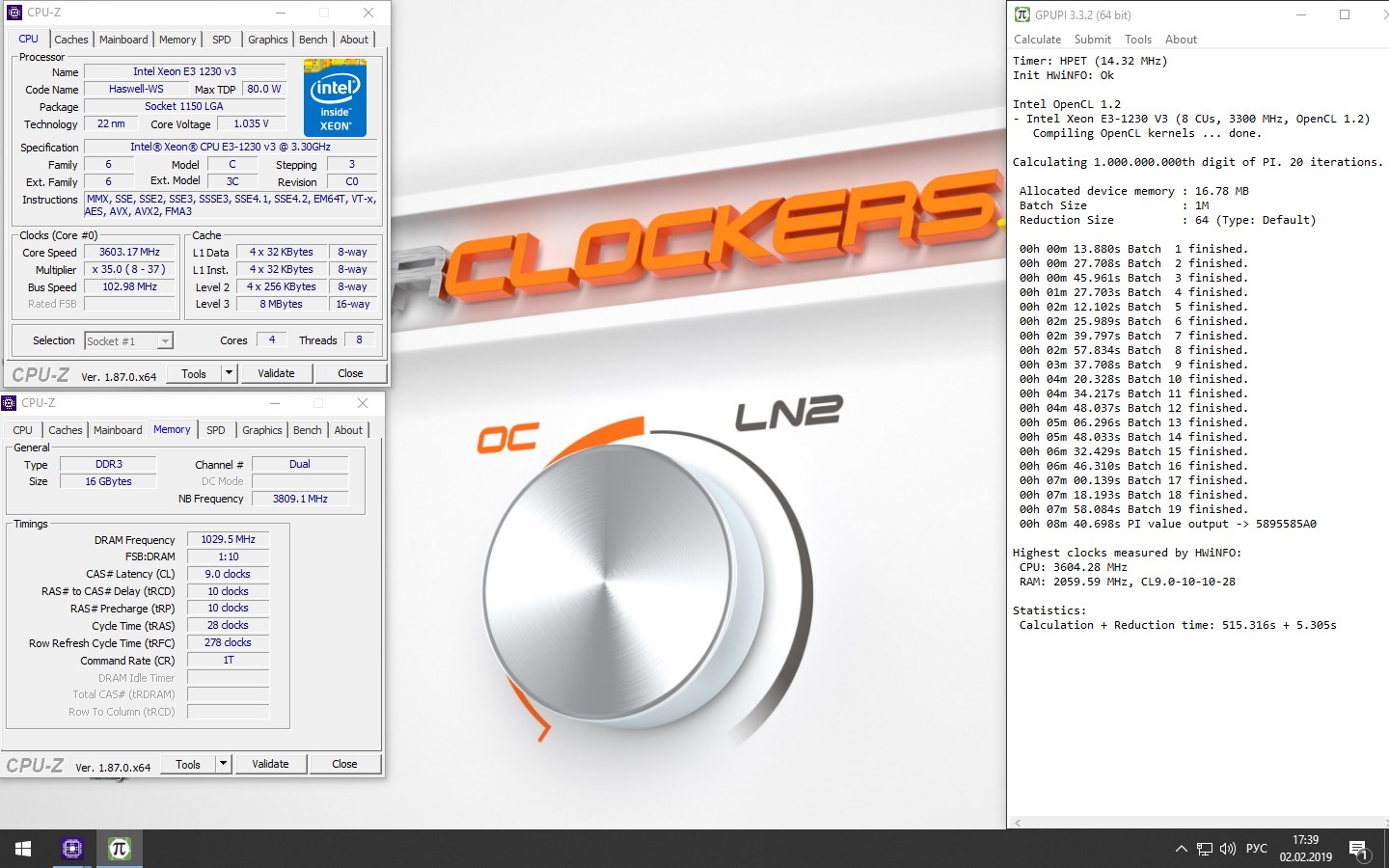This screenshot has width=1389, height=868.
Task: Click the DRAM Frequency 1029.5 MHz field
Action: click(x=228, y=539)
